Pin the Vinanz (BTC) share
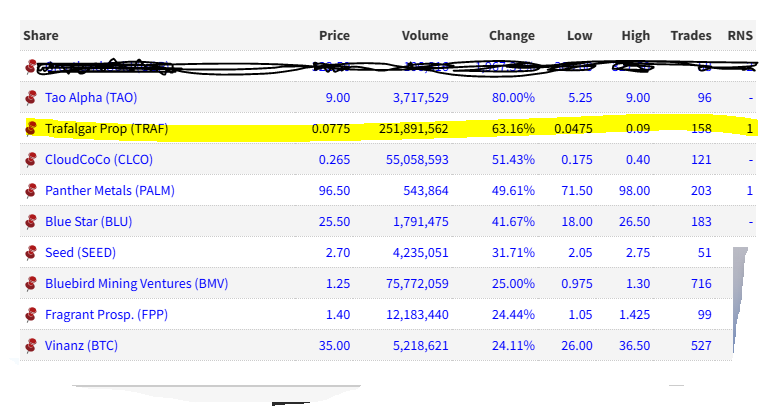This screenshot has width=772, height=407. [31, 345]
